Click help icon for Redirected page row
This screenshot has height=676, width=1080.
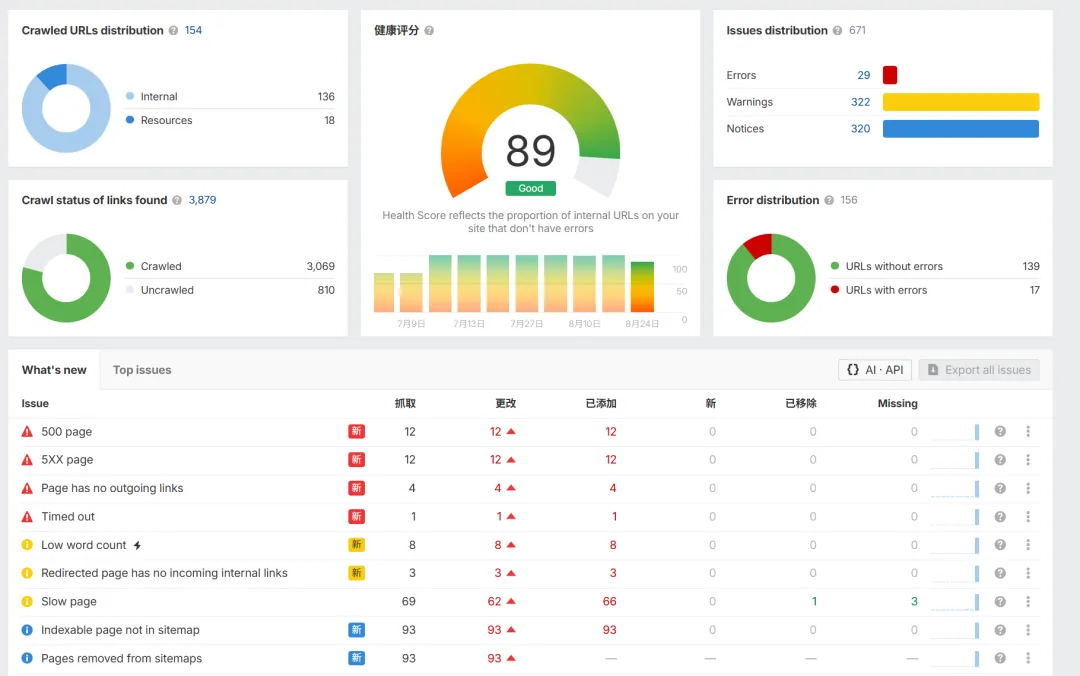click(1000, 573)
